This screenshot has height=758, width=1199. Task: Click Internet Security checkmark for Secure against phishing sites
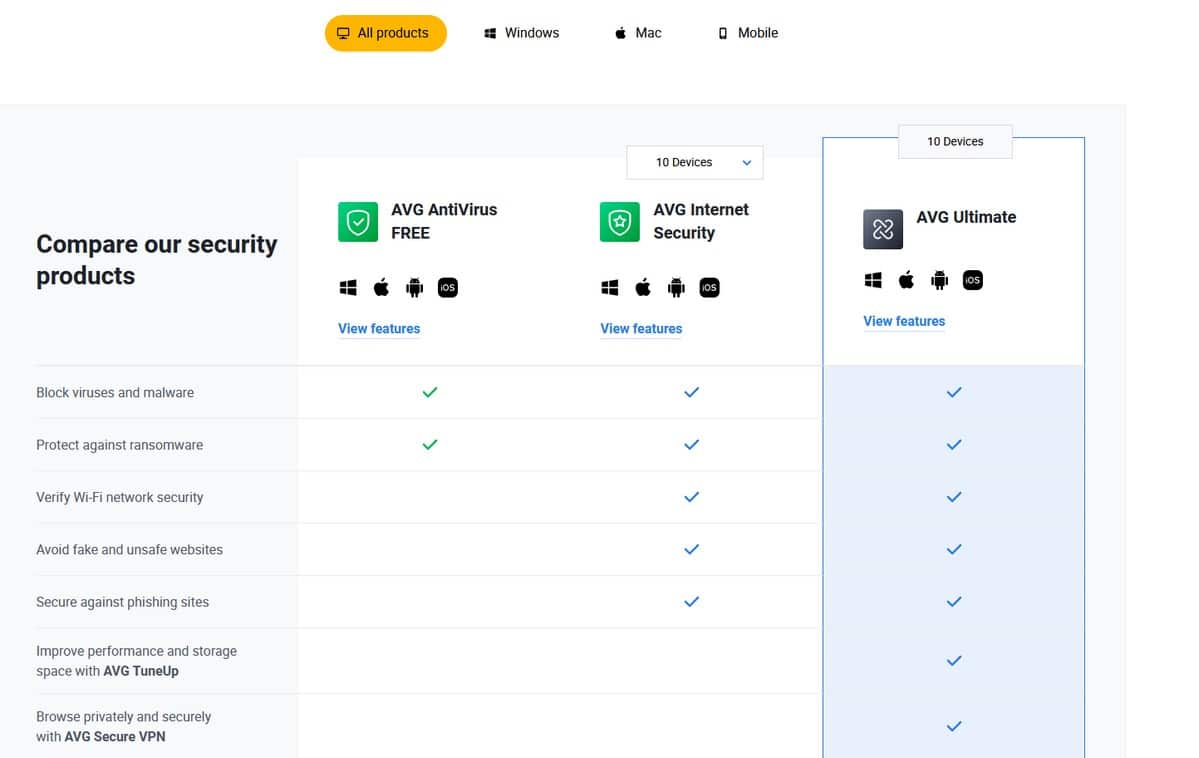691,602
